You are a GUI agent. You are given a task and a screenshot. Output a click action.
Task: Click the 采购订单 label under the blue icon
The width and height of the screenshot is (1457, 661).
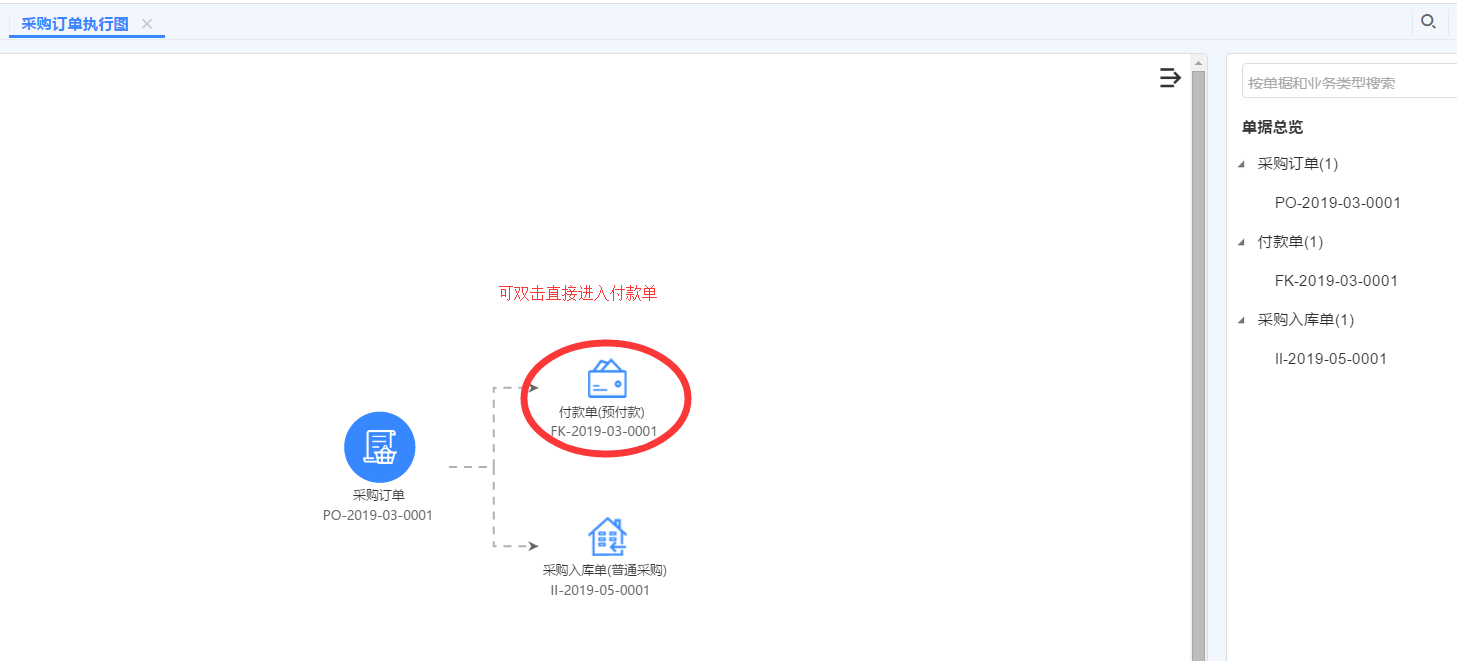[x=378, y=495]
